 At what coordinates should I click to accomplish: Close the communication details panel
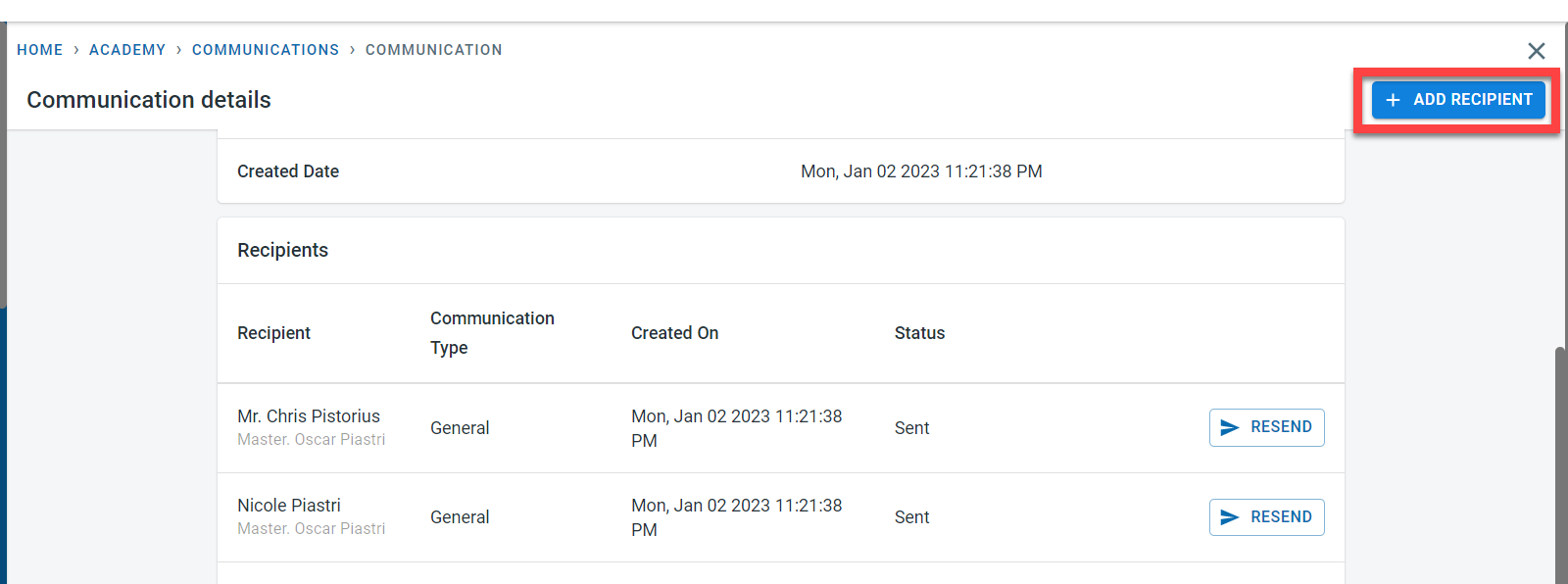1536,51
